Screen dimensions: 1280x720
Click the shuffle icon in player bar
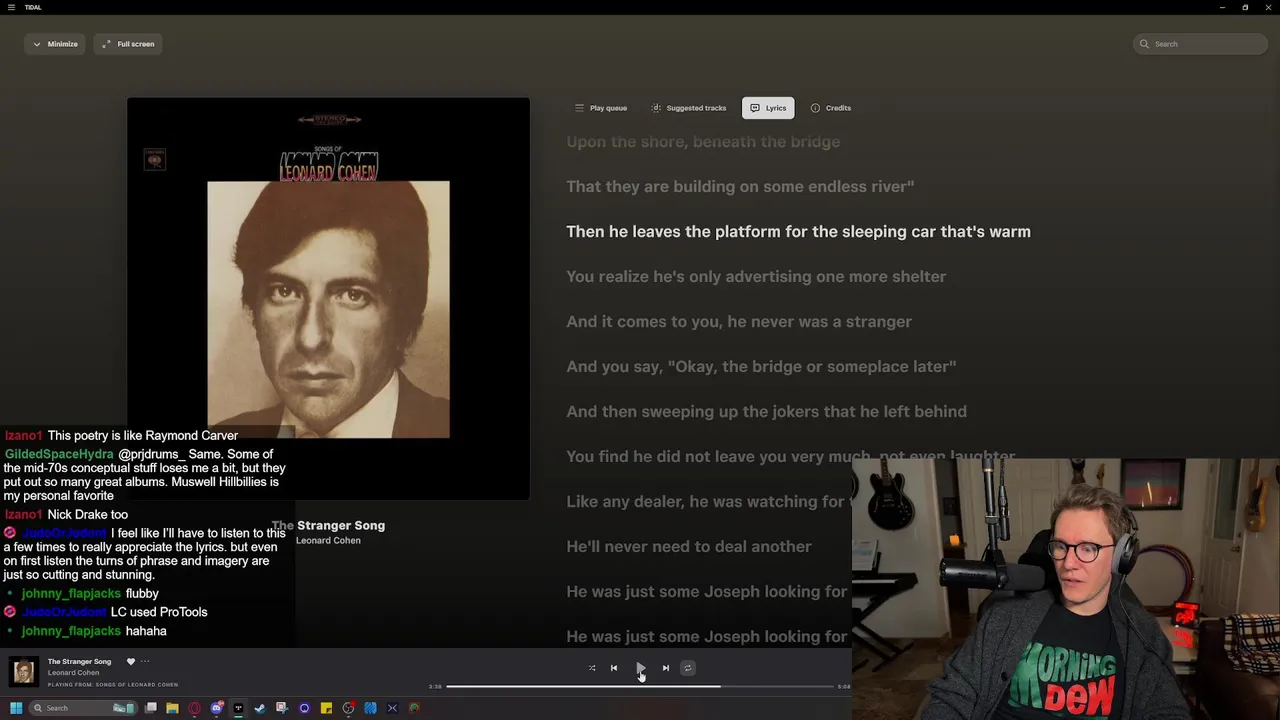592,668
